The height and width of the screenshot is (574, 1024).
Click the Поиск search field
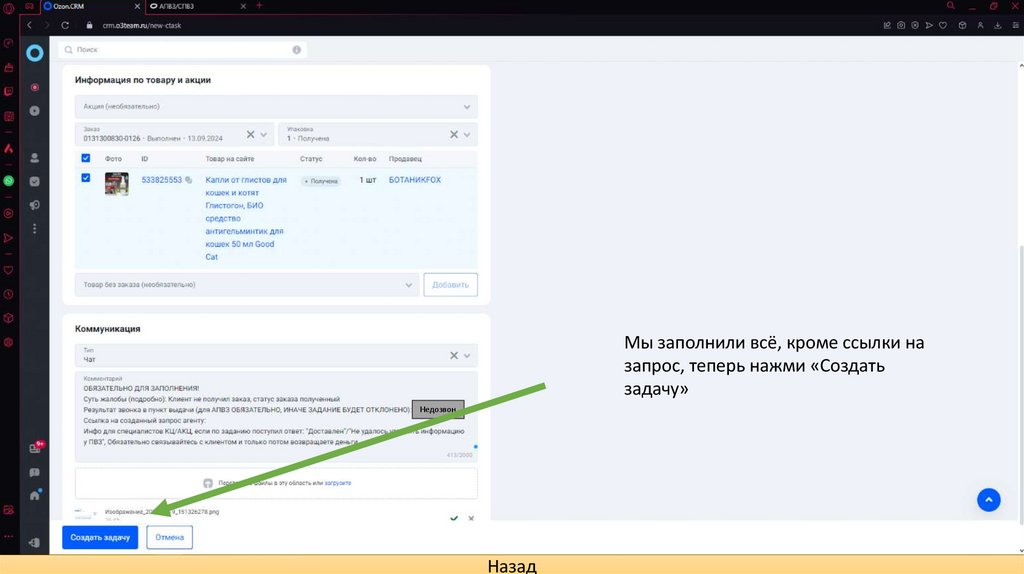182,50
